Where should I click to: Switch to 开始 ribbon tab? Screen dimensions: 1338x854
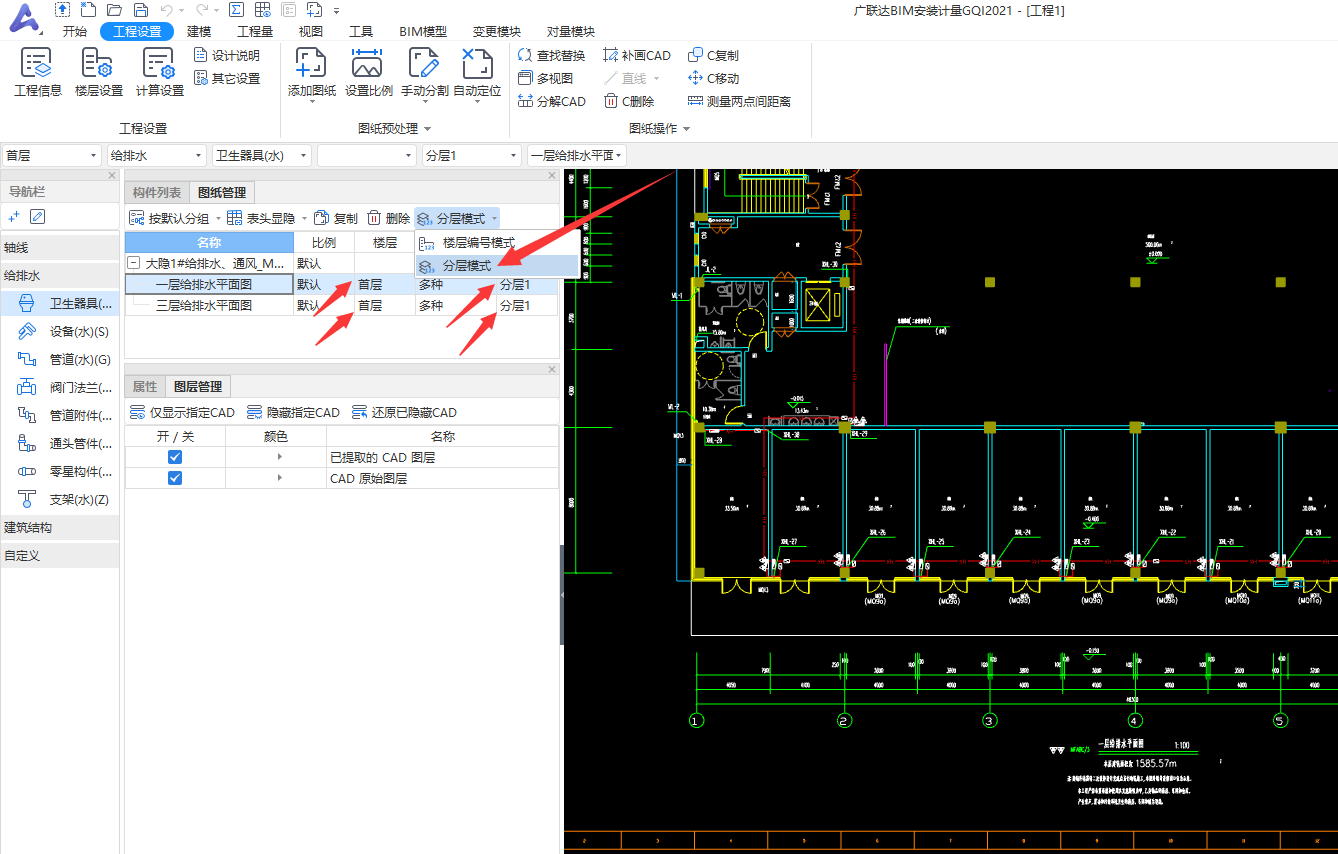click(x=75, y=31)
